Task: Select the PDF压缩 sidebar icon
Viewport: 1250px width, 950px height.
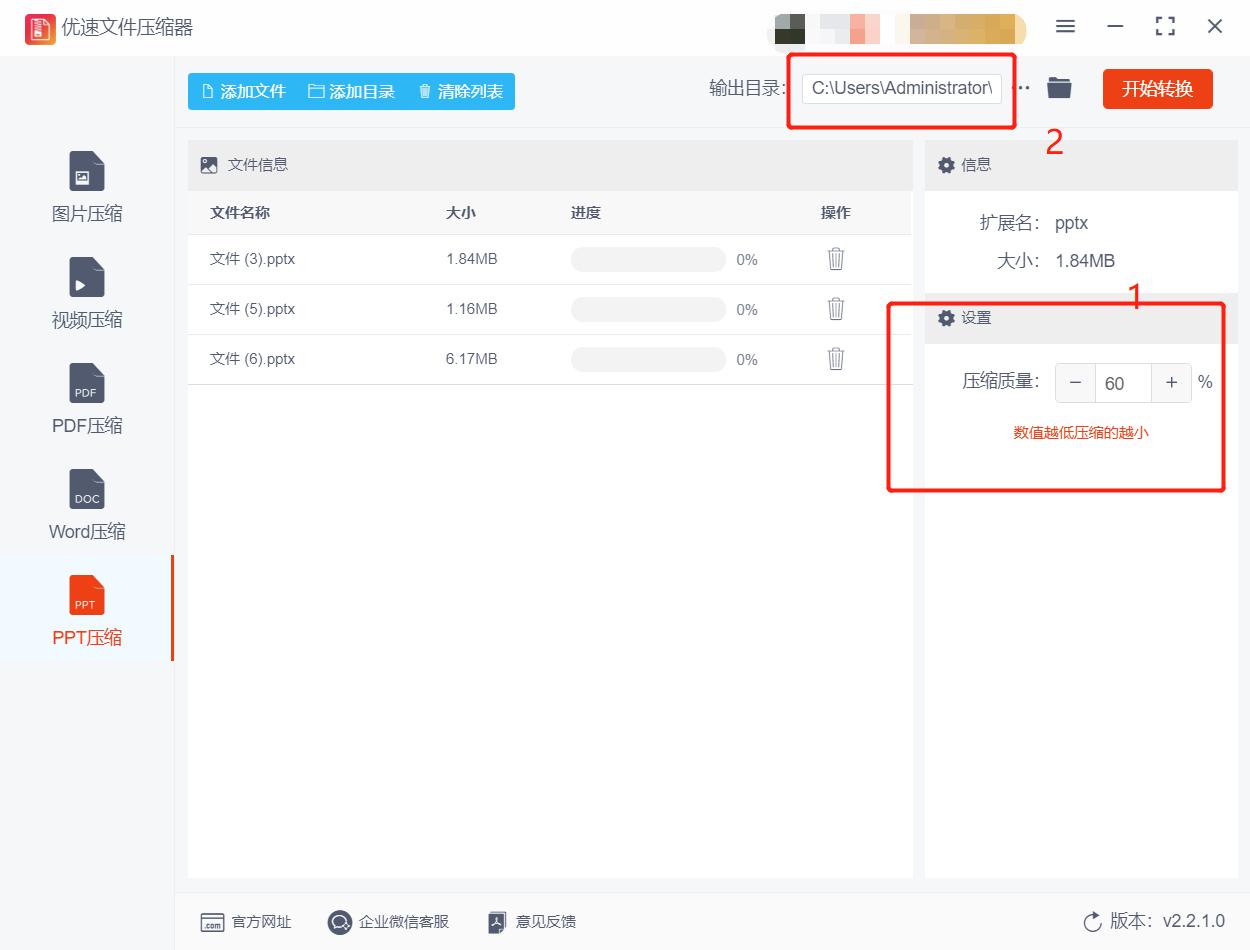Action: point(86,400)
